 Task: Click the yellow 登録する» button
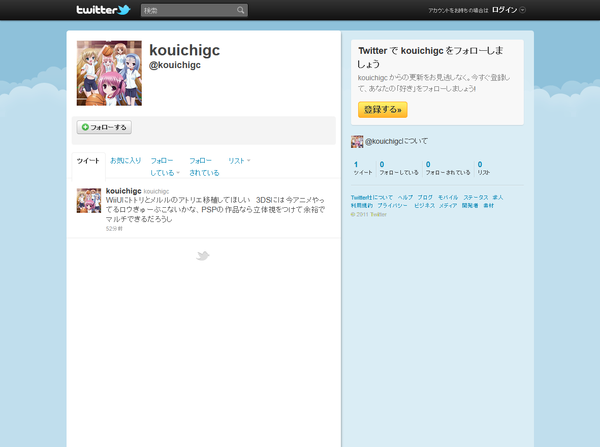coord(383,109)
